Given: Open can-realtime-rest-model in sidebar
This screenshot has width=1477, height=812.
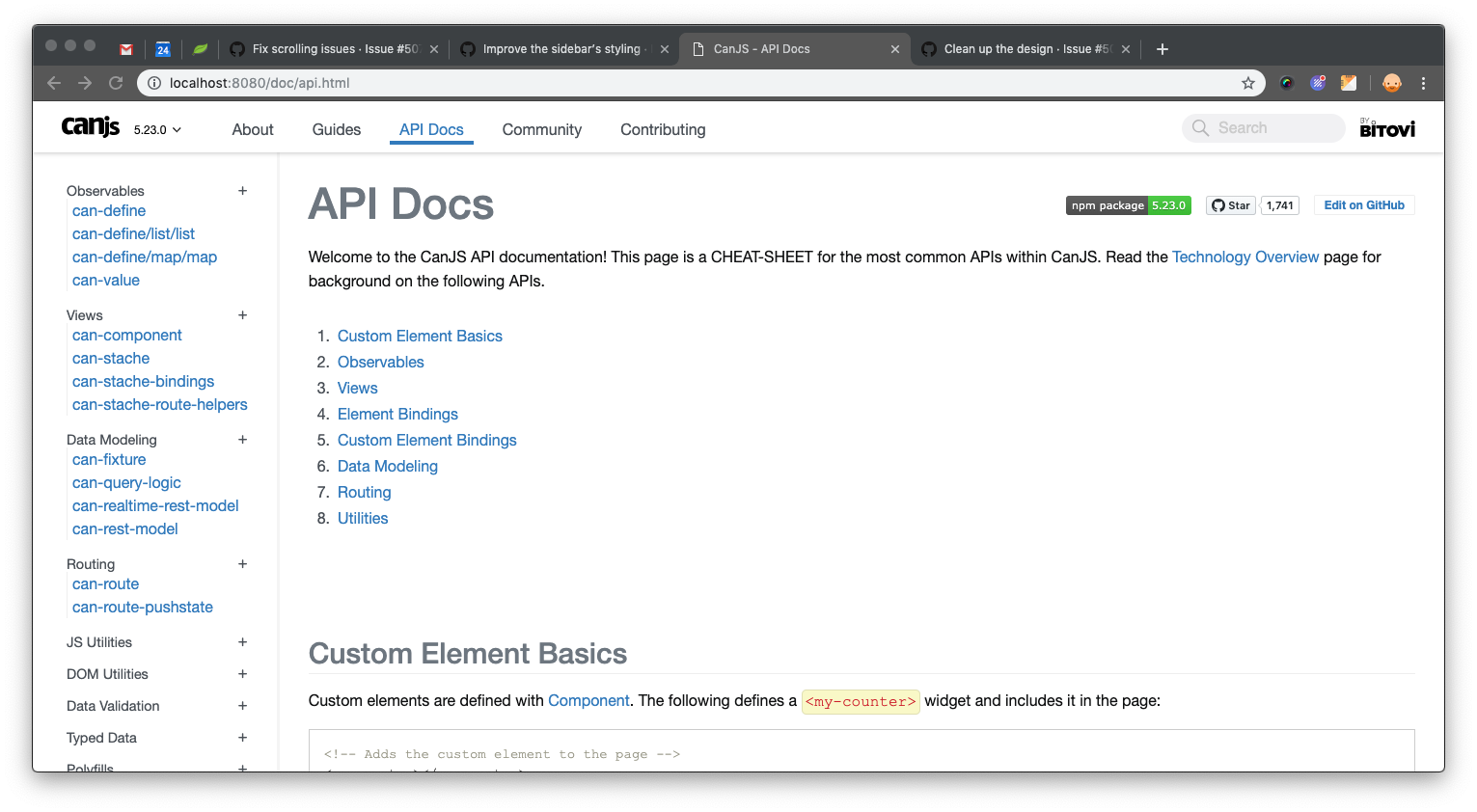Looking at the screenshot, I should (x=155, y=506).
